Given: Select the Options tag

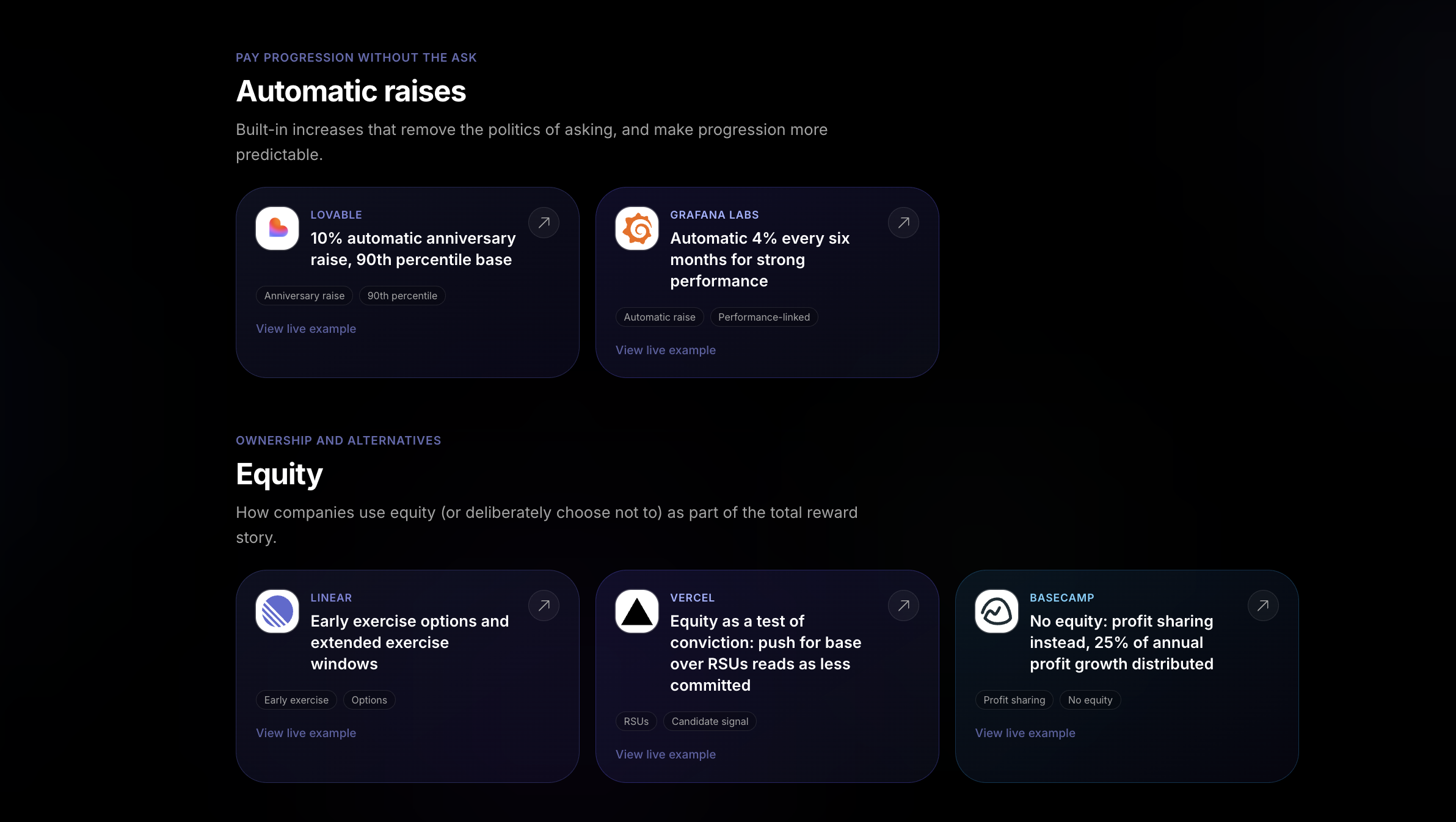Looking at the screenshot, I should (x=369, y=700).
